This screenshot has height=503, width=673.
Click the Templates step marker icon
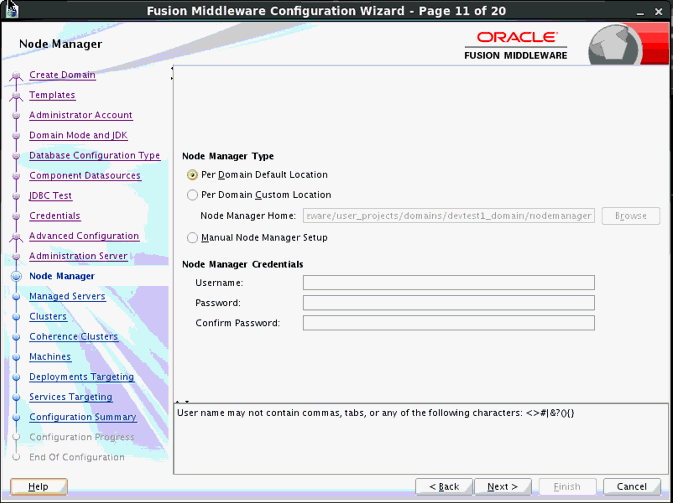(x=16, y=96)
